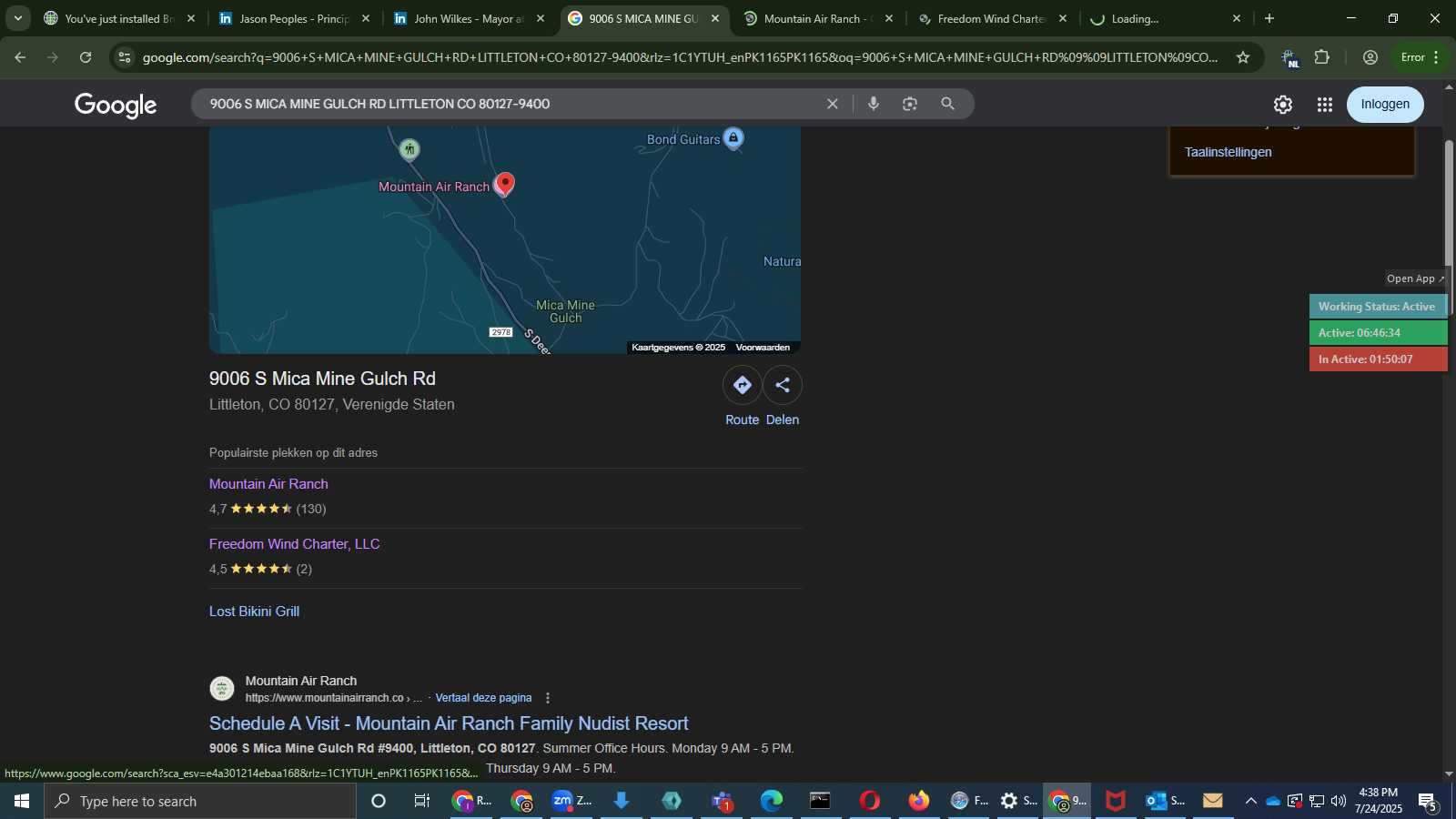Search by image with Lens icon
Image resolution: width=1456 pixels, height=819 pixels.
click(x=910, y=104)
